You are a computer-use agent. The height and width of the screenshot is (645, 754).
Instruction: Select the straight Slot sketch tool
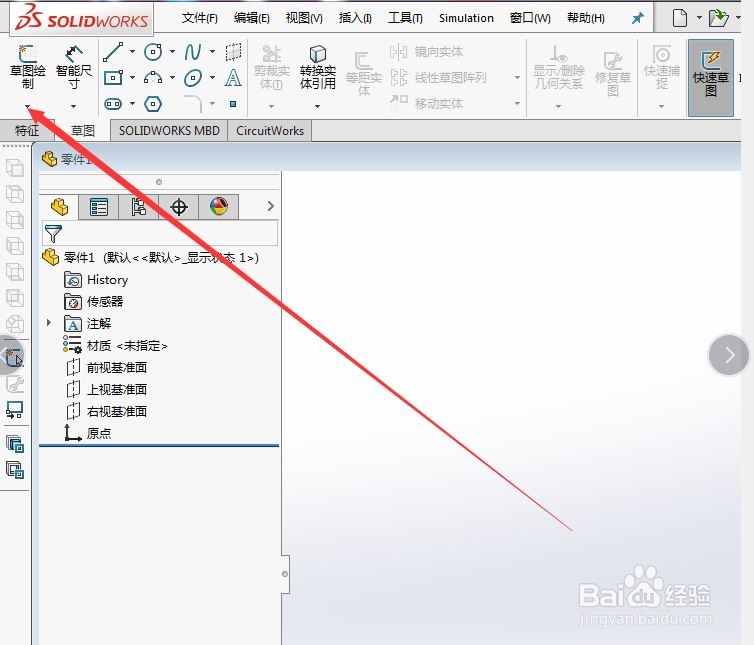coord(113,104)
